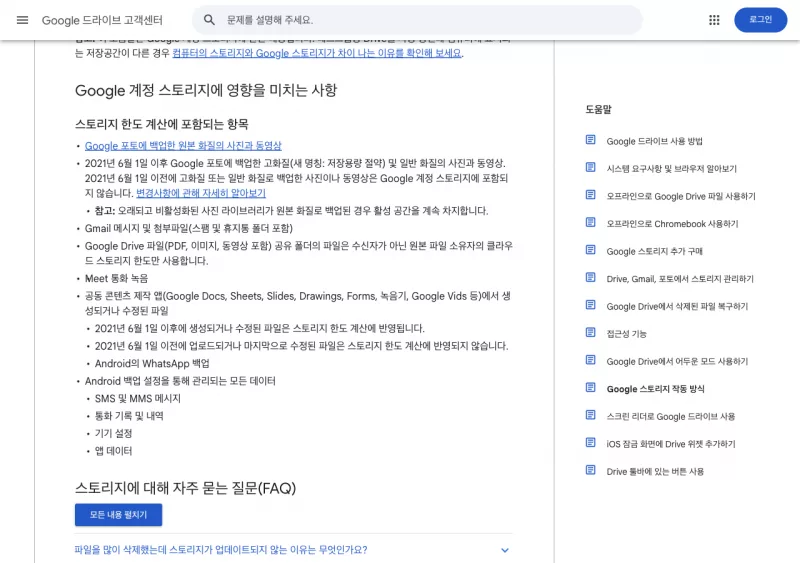
Task: Open 오프라인으로 Google Drive 파일 사용하기 article
Action: 681,197
